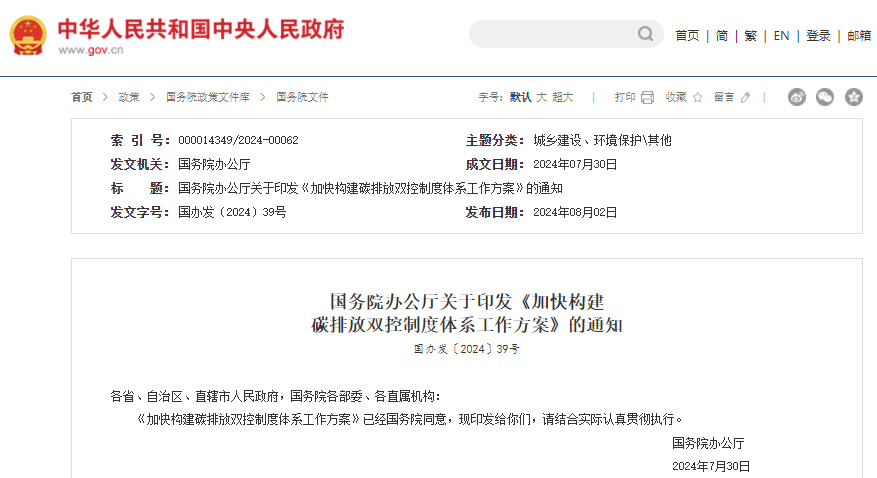877x478 pixels.
Task: Open the EN English version
Action: (781, 35)
